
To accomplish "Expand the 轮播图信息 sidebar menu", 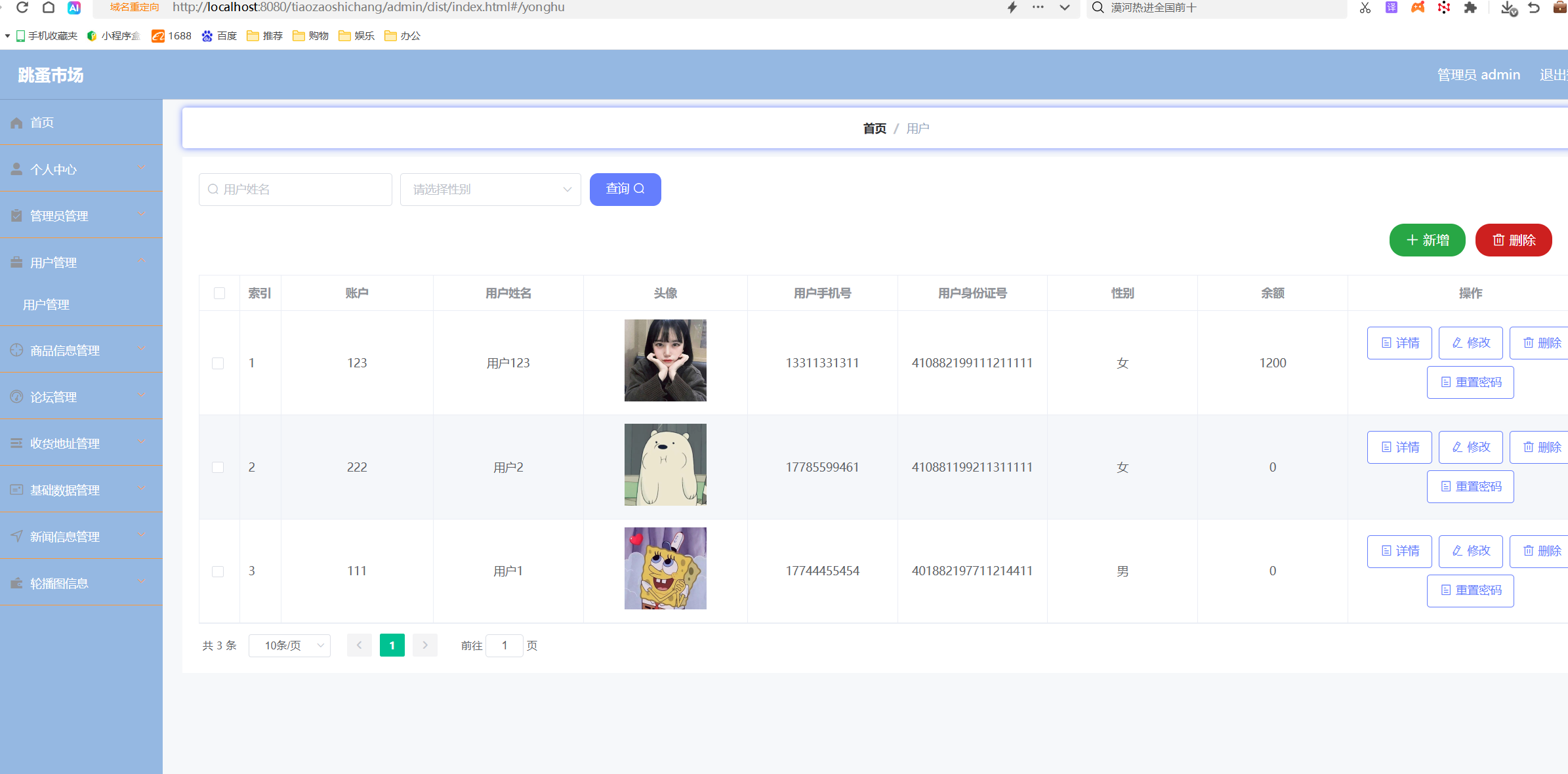I will 81,583.
